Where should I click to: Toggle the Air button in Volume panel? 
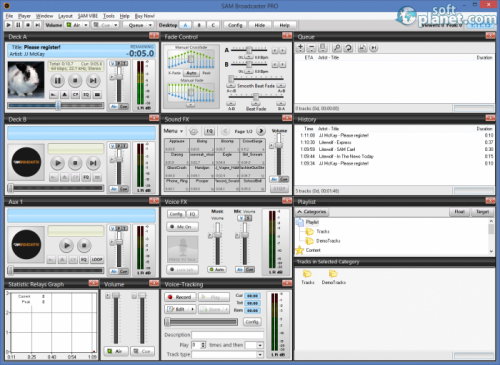116,351
